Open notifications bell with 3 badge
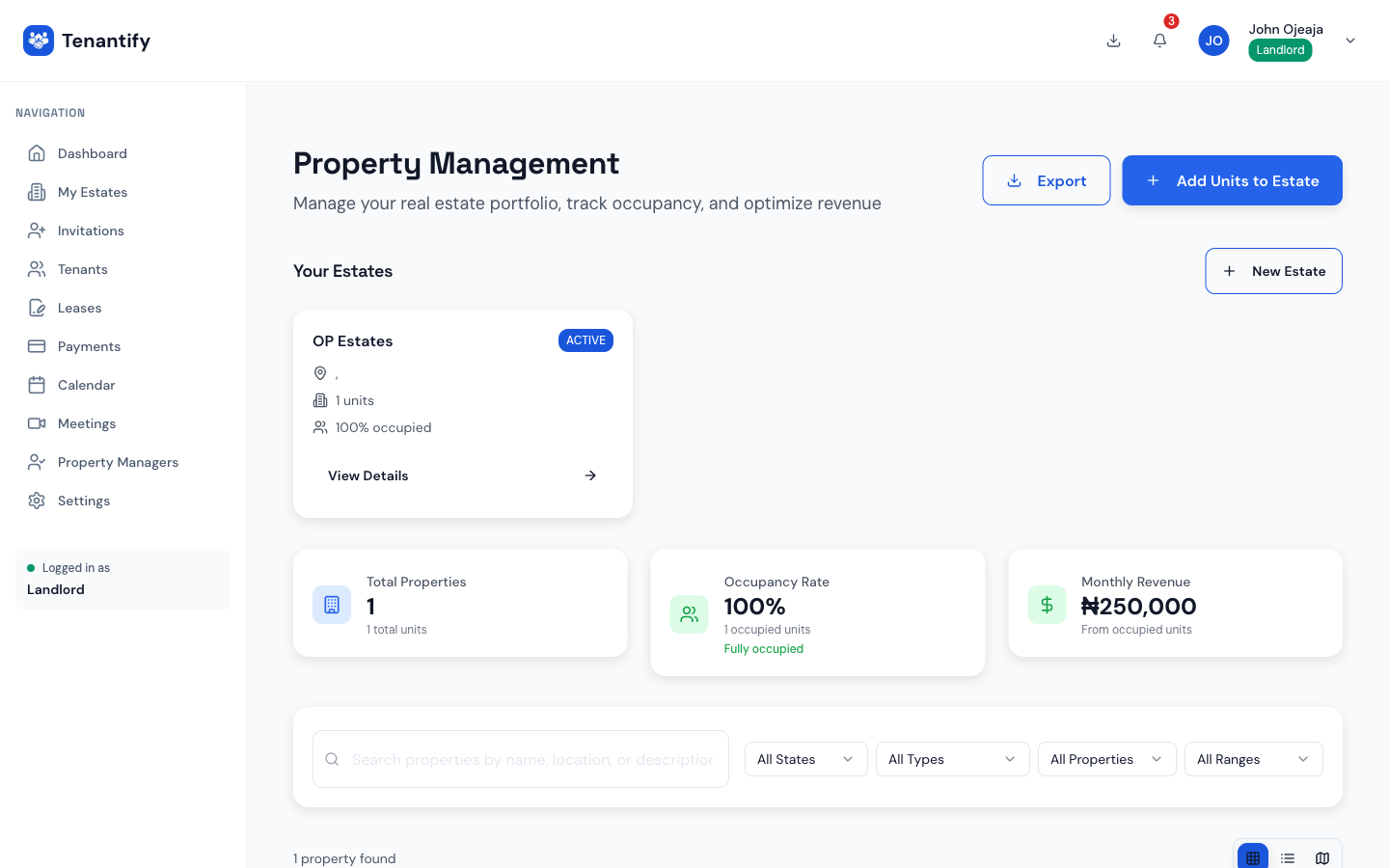 pyautogui.click(x=1160, y=41)
